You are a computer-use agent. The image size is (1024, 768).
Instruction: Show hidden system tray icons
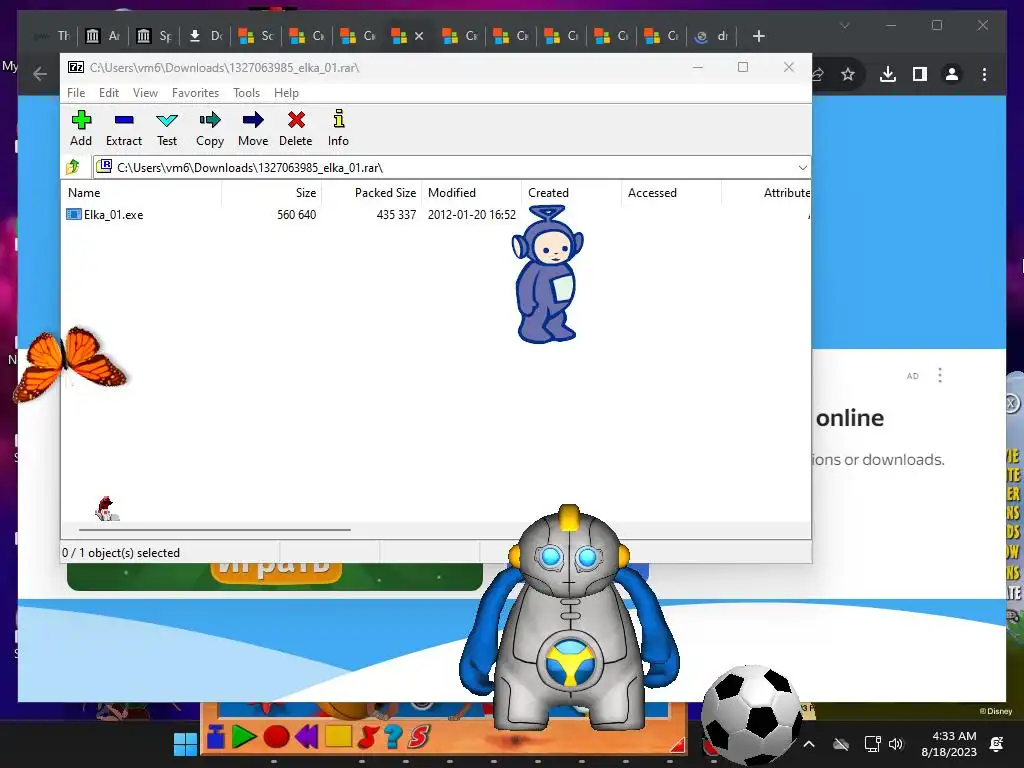pyautogui.click(x=808, y=744)
